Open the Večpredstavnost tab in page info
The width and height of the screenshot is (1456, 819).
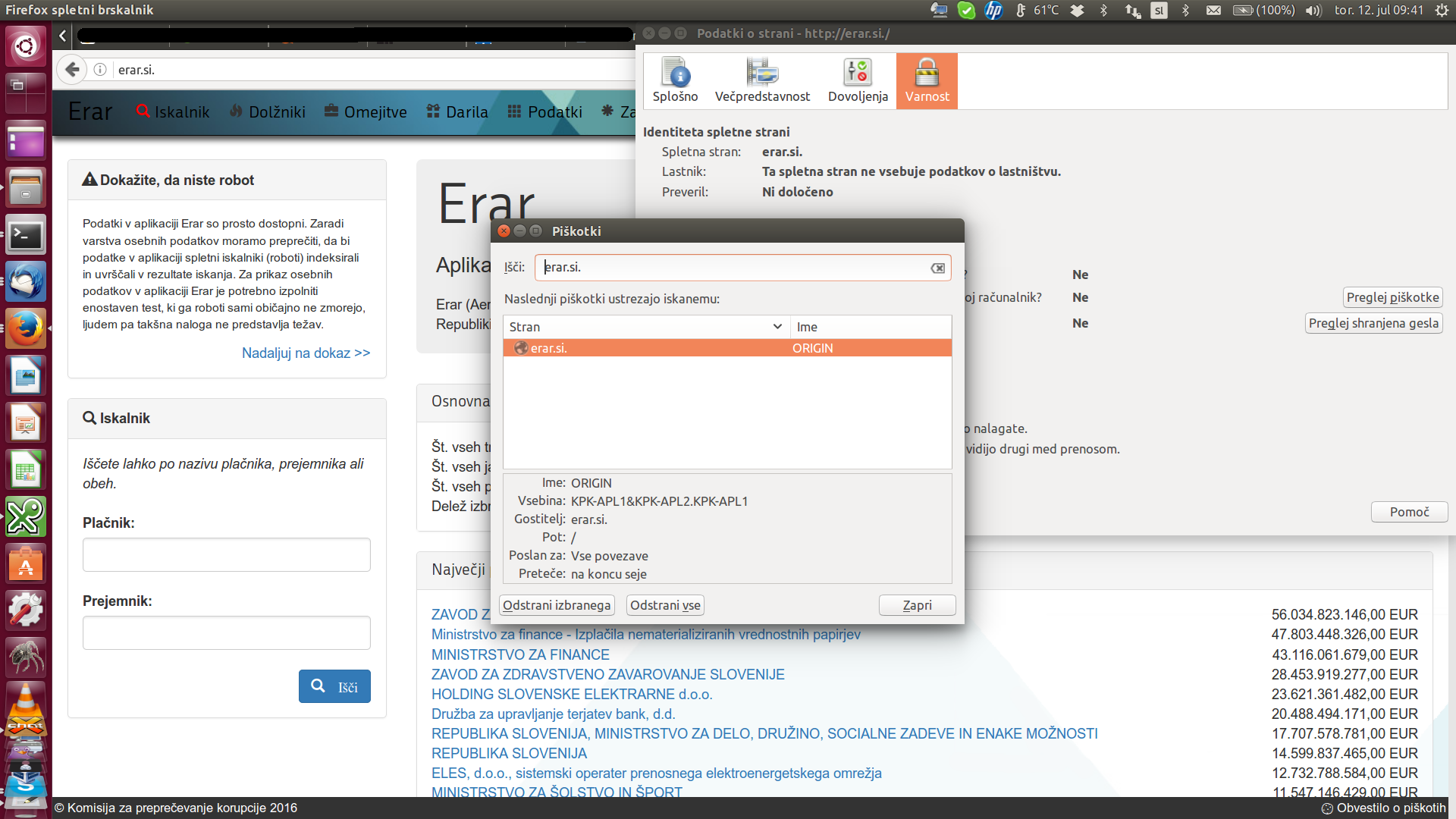point(762,80)
